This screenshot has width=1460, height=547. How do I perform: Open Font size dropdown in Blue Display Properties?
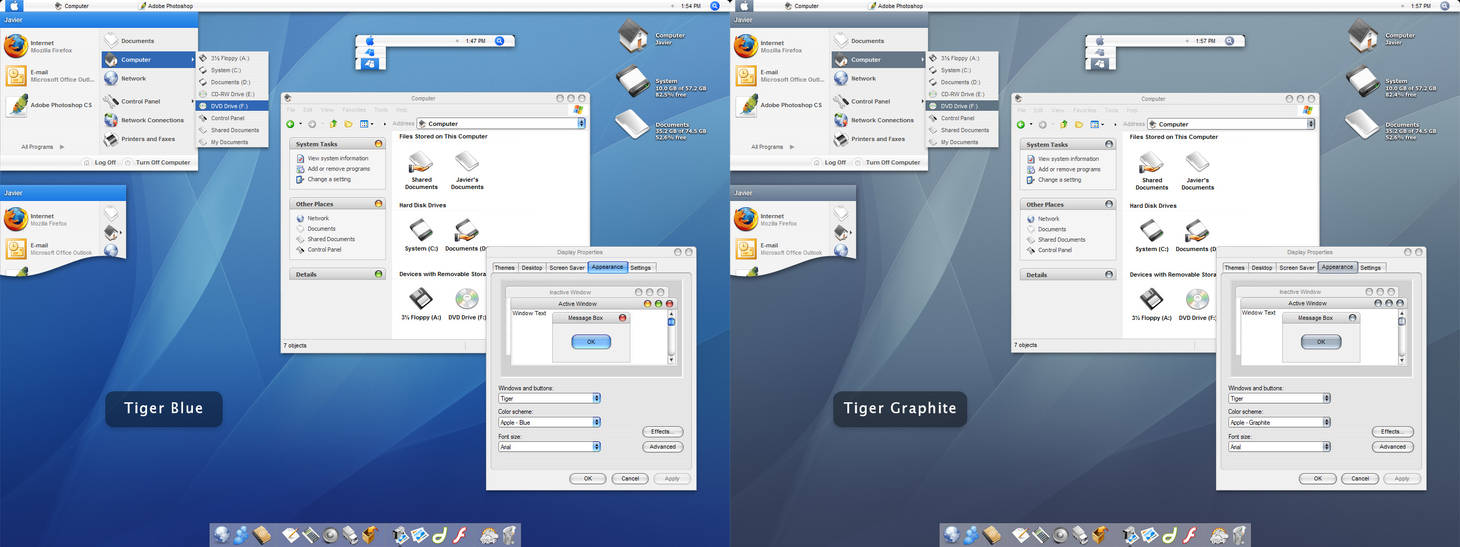pyautogui.click(x=597, y=447)
